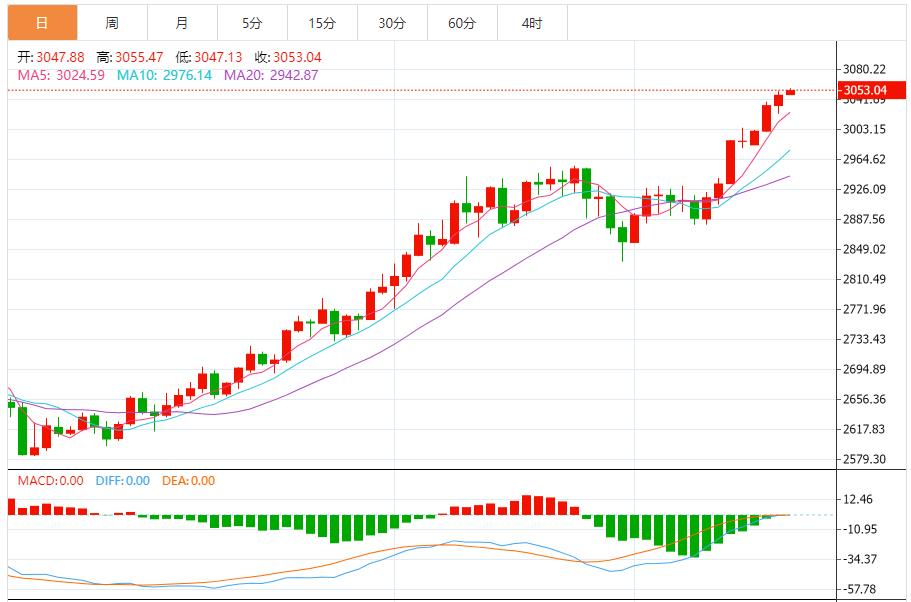Switch to the 周 weekly tab
The image size is (911, 602).
[x=112, y=22]
